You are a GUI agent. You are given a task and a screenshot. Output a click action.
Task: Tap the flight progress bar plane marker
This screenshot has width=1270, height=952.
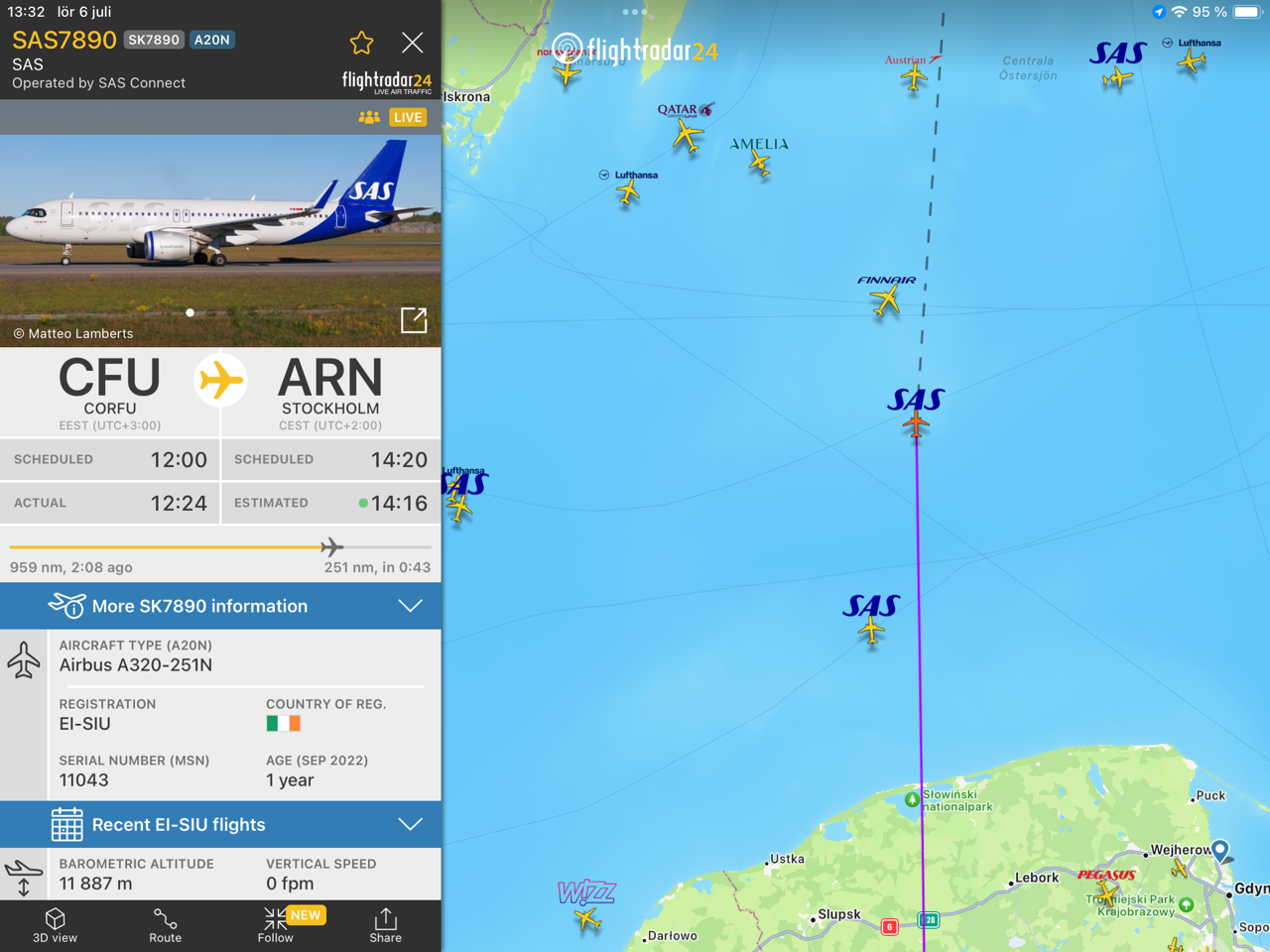pos(332,546)
